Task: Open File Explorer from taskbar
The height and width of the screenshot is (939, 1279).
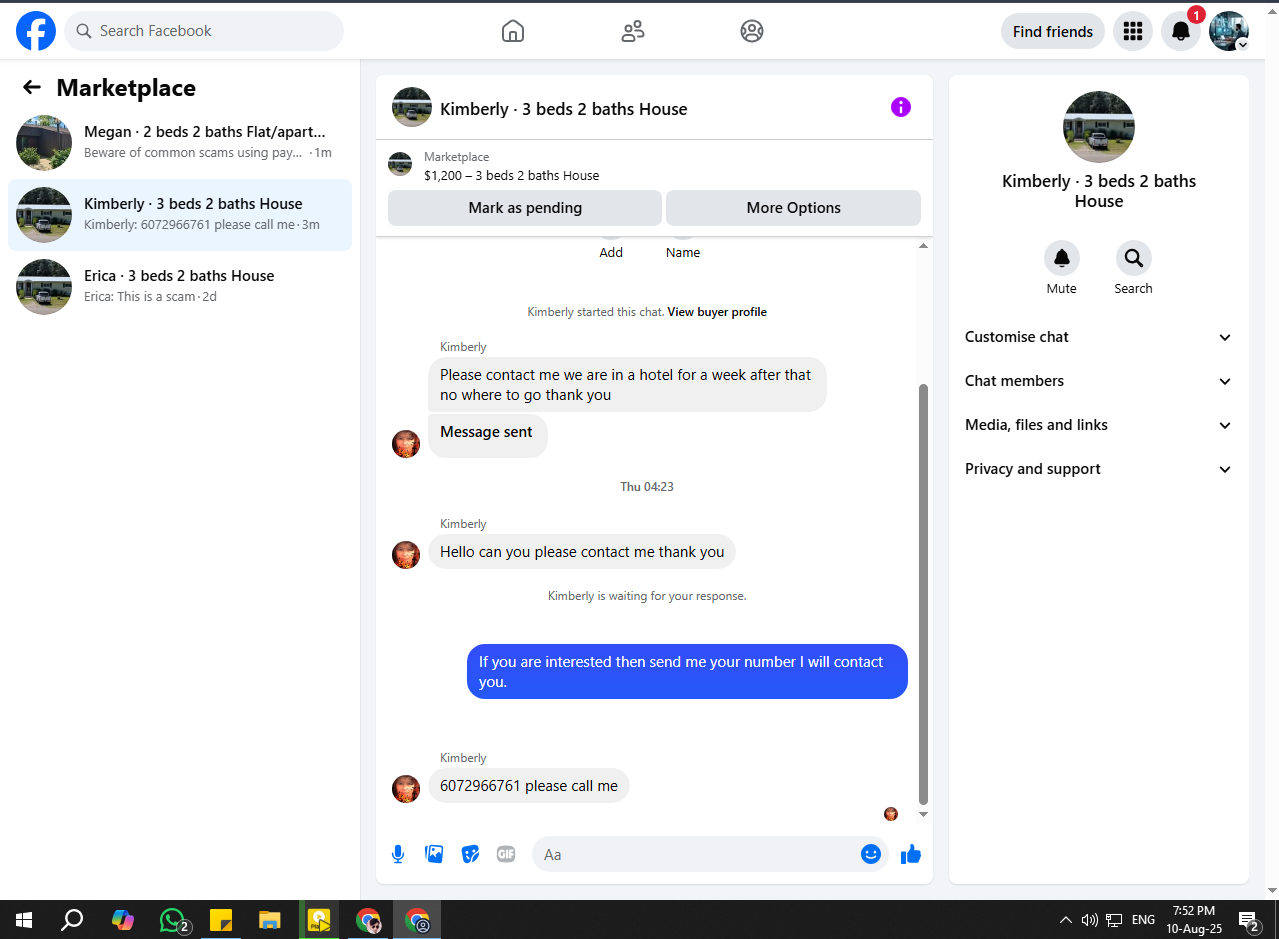Action: pos(270,920)
